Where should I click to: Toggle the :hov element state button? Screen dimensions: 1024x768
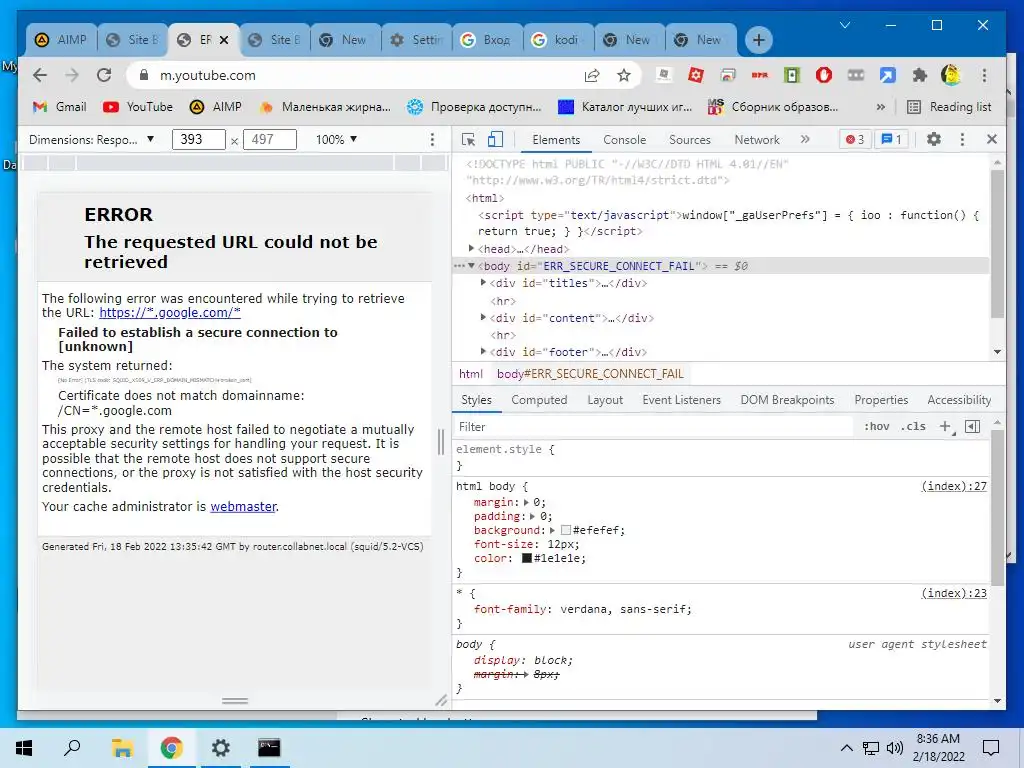point(876,426)
